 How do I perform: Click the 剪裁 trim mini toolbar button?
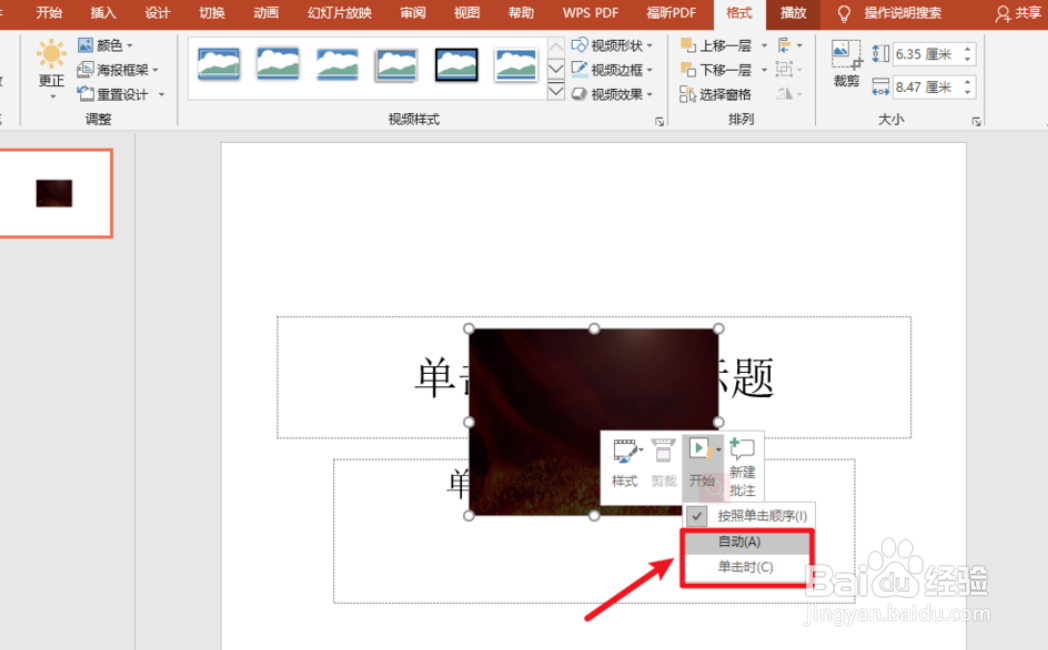663,463
